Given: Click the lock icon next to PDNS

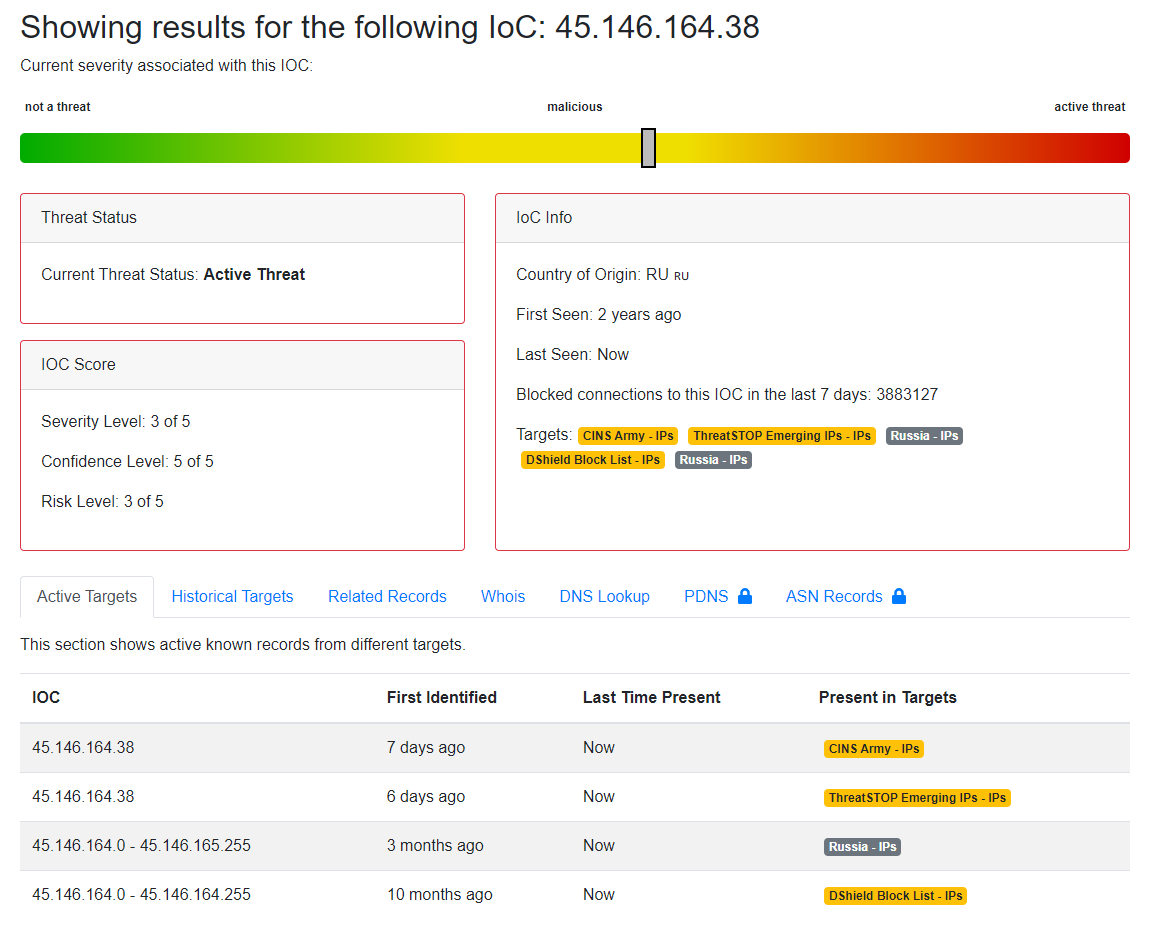Looking at the screenshot, I should click(x=744, y=596).
